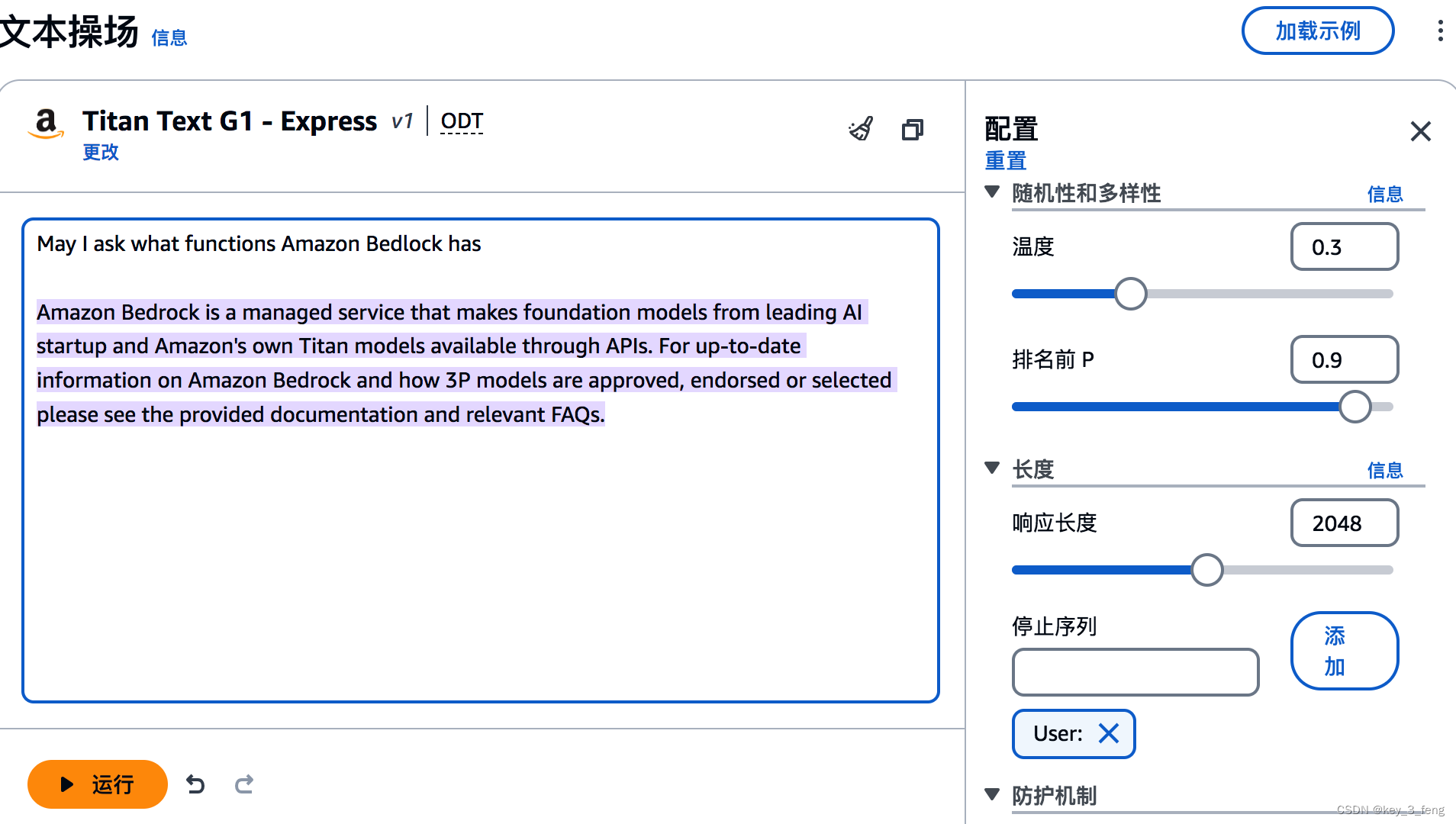Open 信息 link for 长度 section

coord(1385,471)
